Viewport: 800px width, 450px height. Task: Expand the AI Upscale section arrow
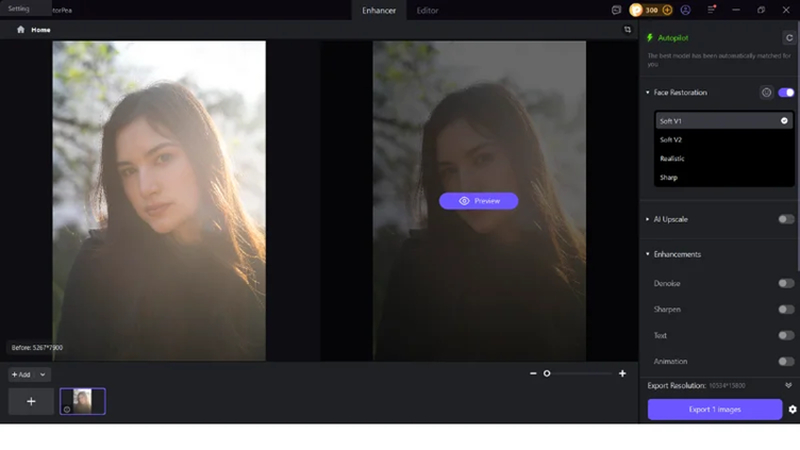[x=647, y=219]
